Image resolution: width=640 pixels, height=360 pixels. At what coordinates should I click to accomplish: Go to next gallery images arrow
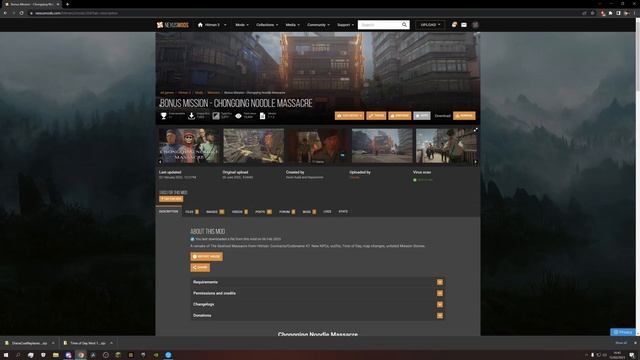476,162
